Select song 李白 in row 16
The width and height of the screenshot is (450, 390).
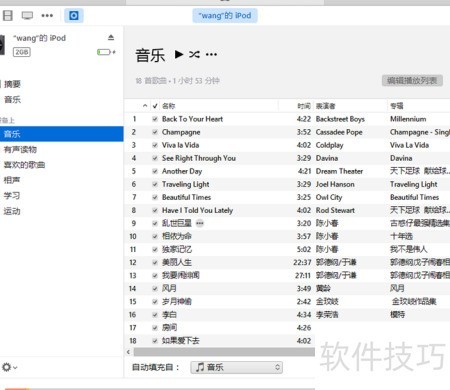tap(169, 314)
